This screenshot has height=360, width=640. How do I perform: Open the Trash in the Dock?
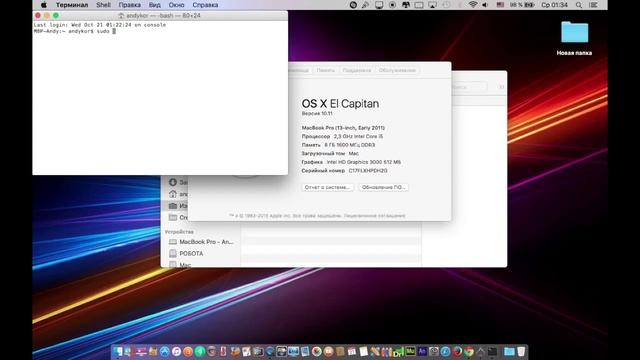point(521,352)
